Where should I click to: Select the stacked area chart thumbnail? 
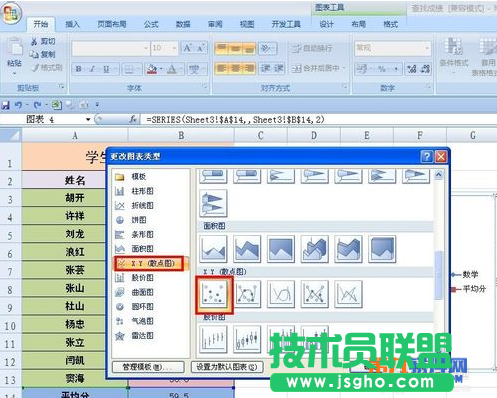(x=247, y=249)
